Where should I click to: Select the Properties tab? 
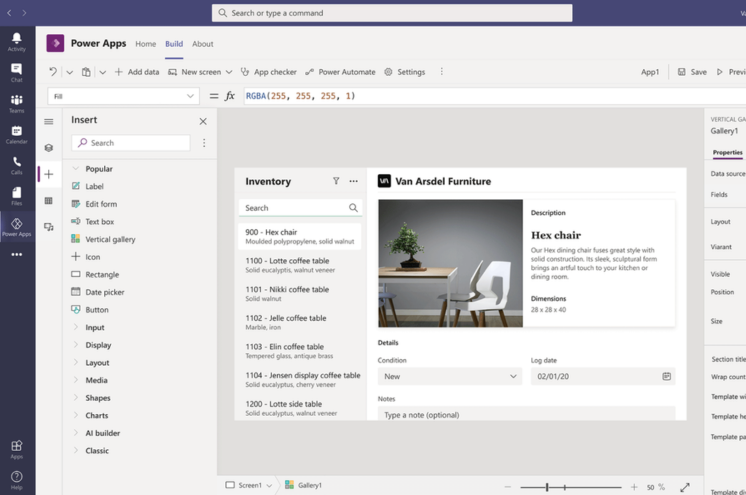727,152
